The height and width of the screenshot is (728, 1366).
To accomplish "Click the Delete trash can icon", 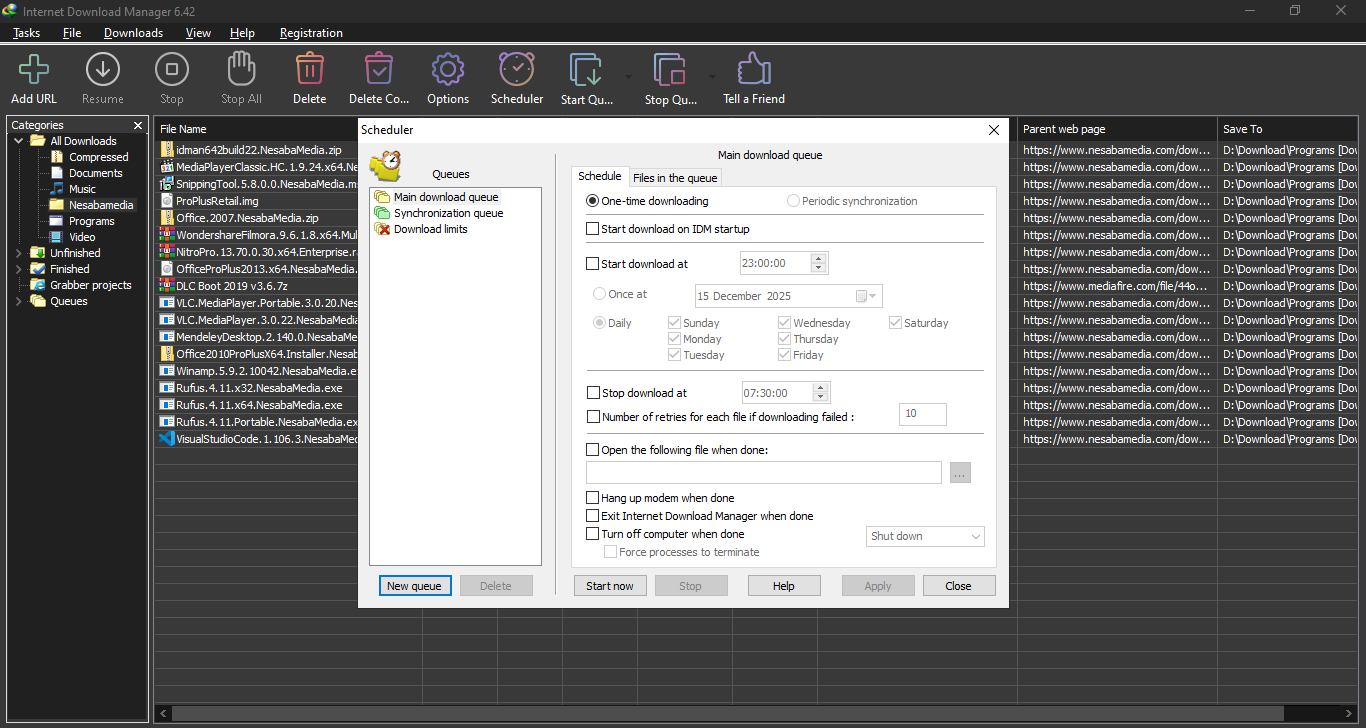I will pos(309,70).
